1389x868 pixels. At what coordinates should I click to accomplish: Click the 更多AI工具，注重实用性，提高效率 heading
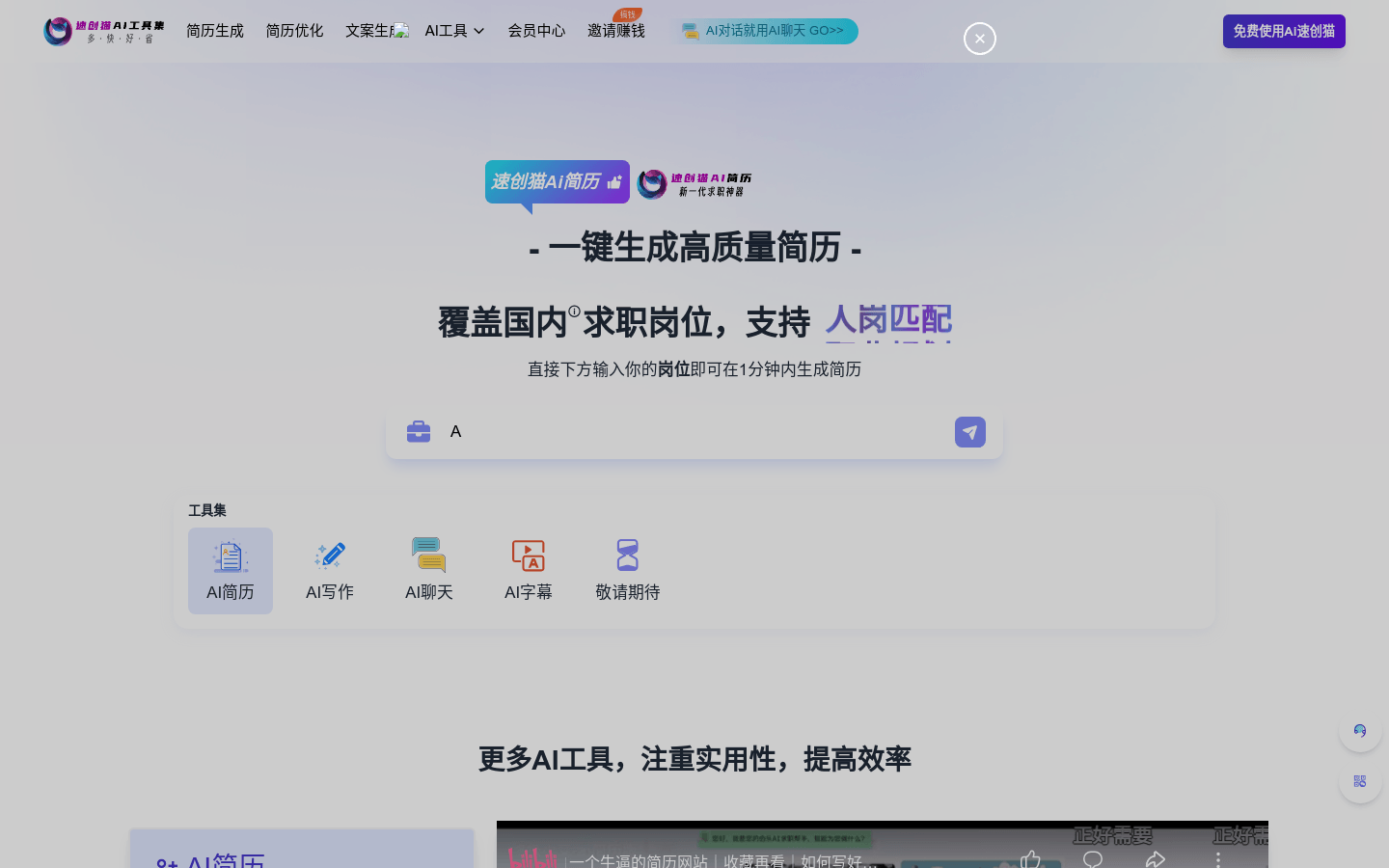point(694,759)
